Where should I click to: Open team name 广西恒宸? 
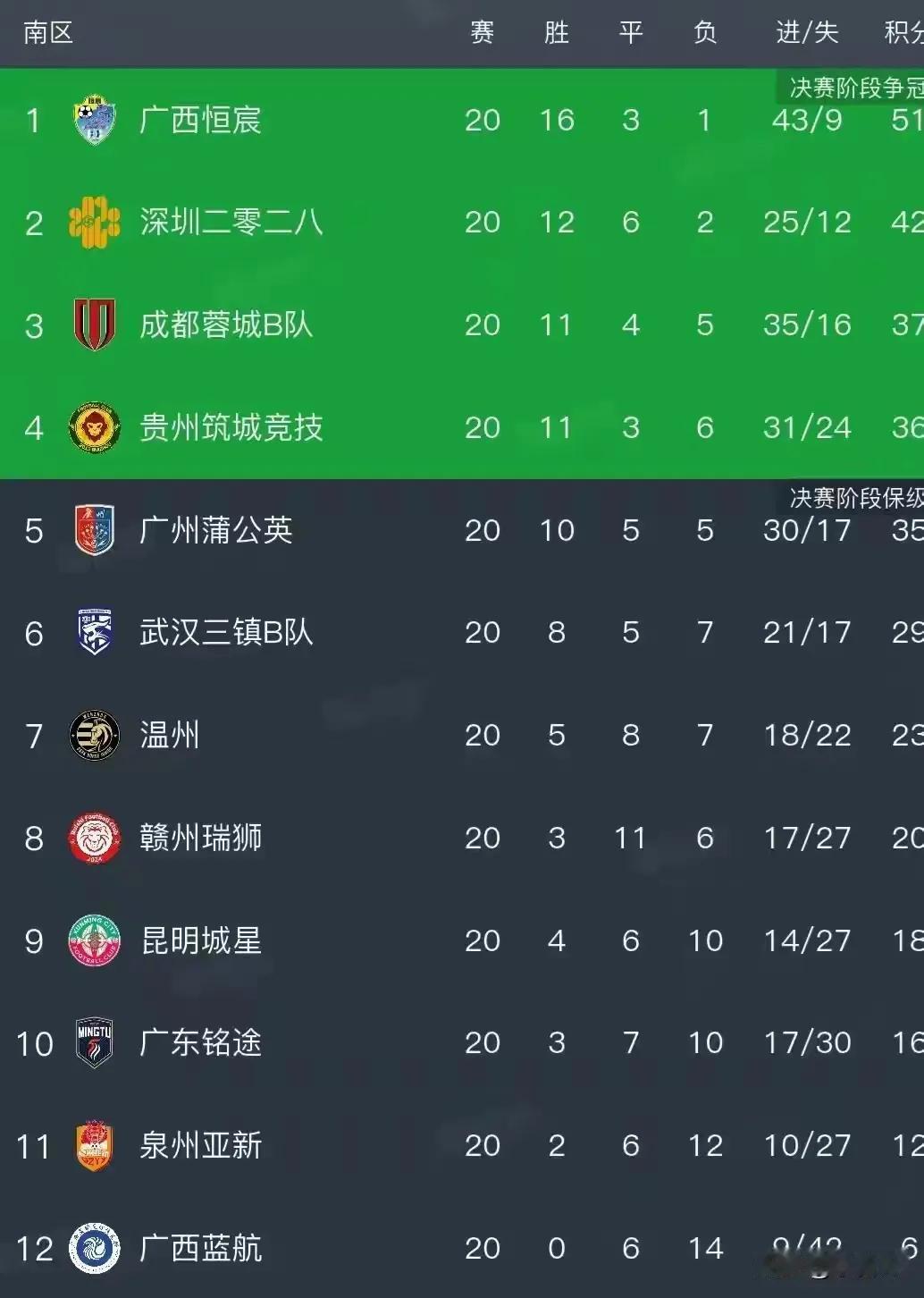(200, 120)
